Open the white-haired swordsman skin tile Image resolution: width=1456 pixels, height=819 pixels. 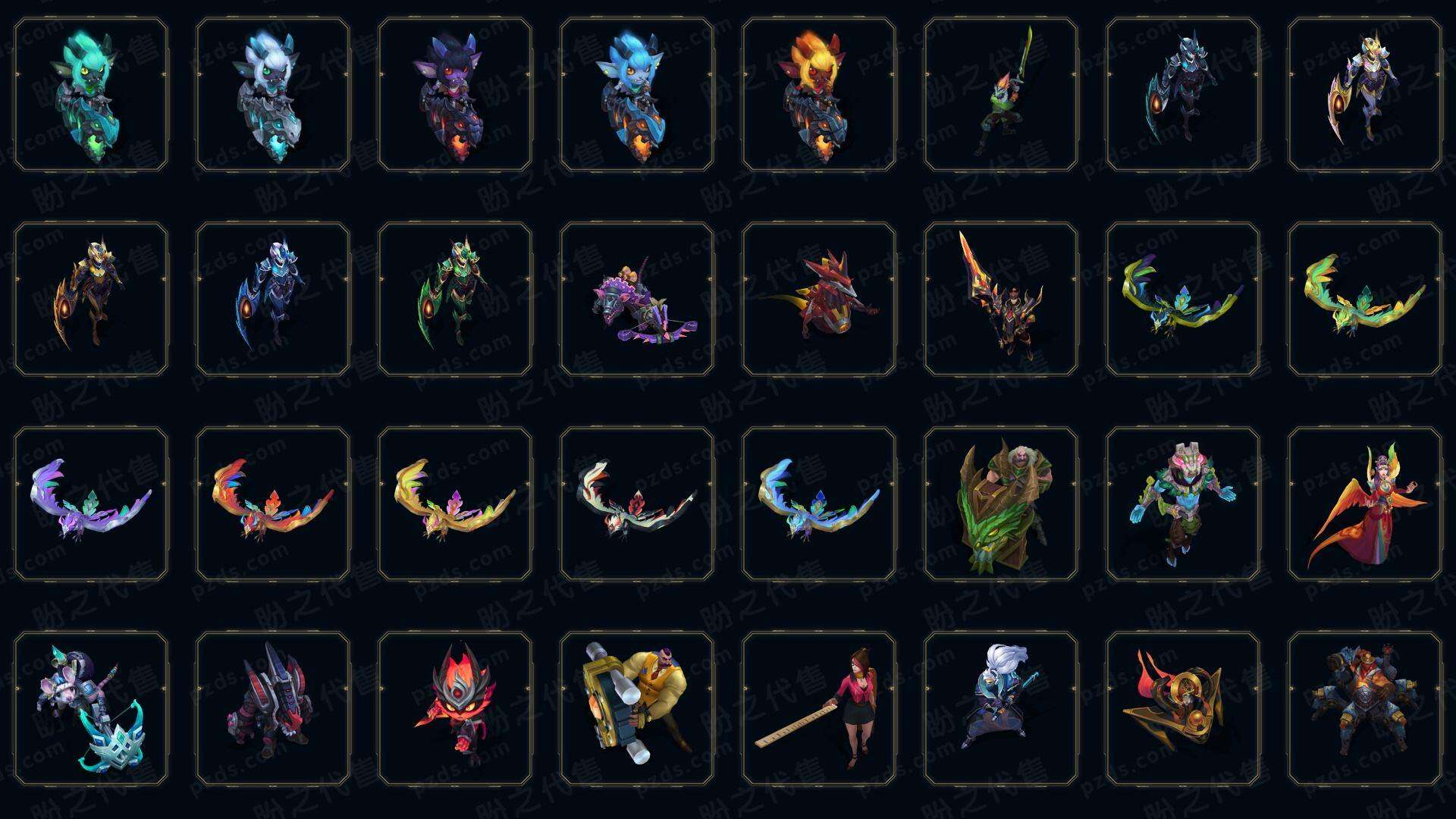tap(1001, 708)
